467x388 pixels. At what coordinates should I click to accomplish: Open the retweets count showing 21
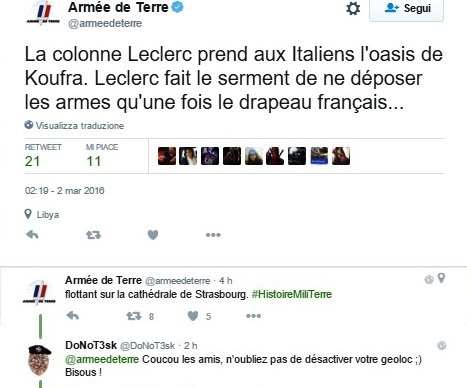coord(43,156)
